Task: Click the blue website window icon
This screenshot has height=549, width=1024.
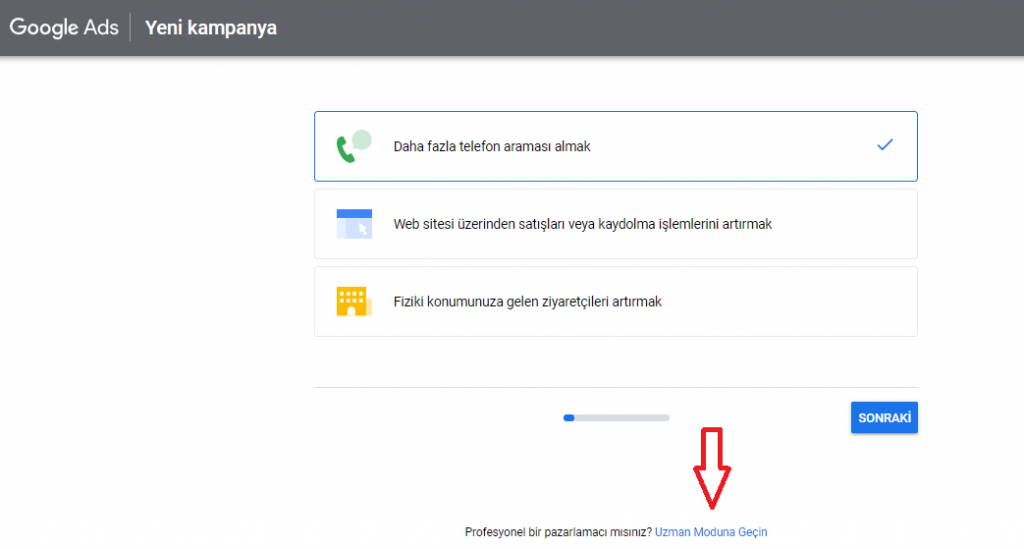Action: click(354, 224)
